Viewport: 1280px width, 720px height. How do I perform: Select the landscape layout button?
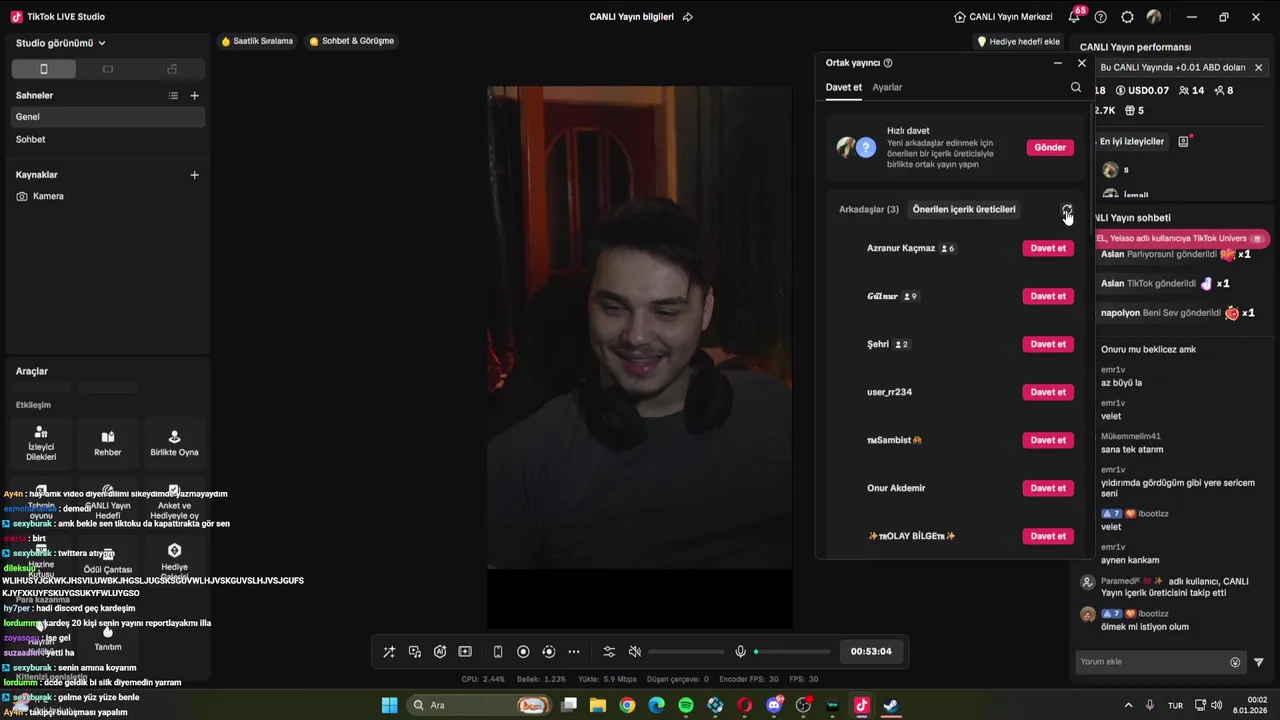point(108,69)
